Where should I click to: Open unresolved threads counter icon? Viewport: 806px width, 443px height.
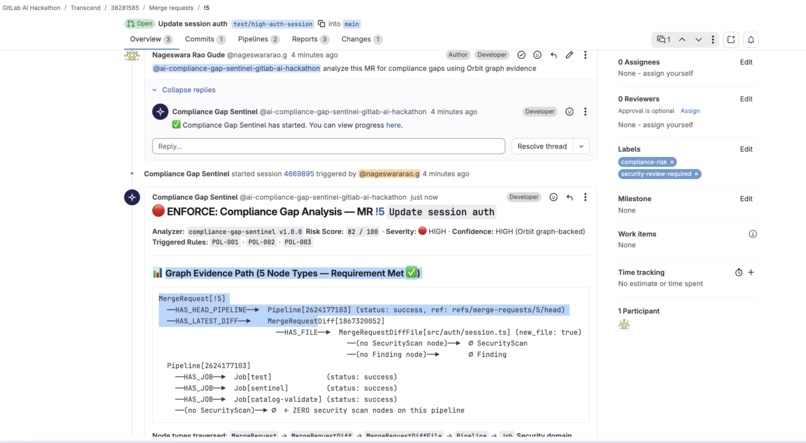664,40
